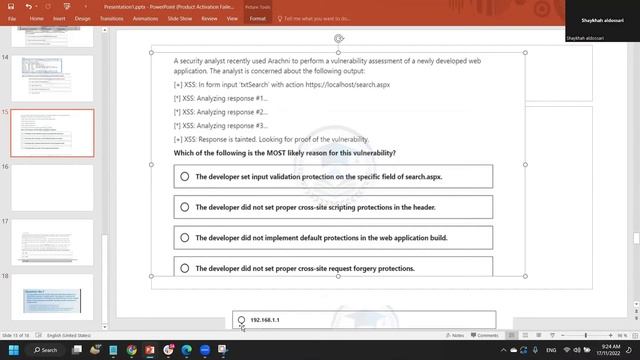The image size is (640, 360).
Task: Click the picture rotation handle
Action: [338, 38]
